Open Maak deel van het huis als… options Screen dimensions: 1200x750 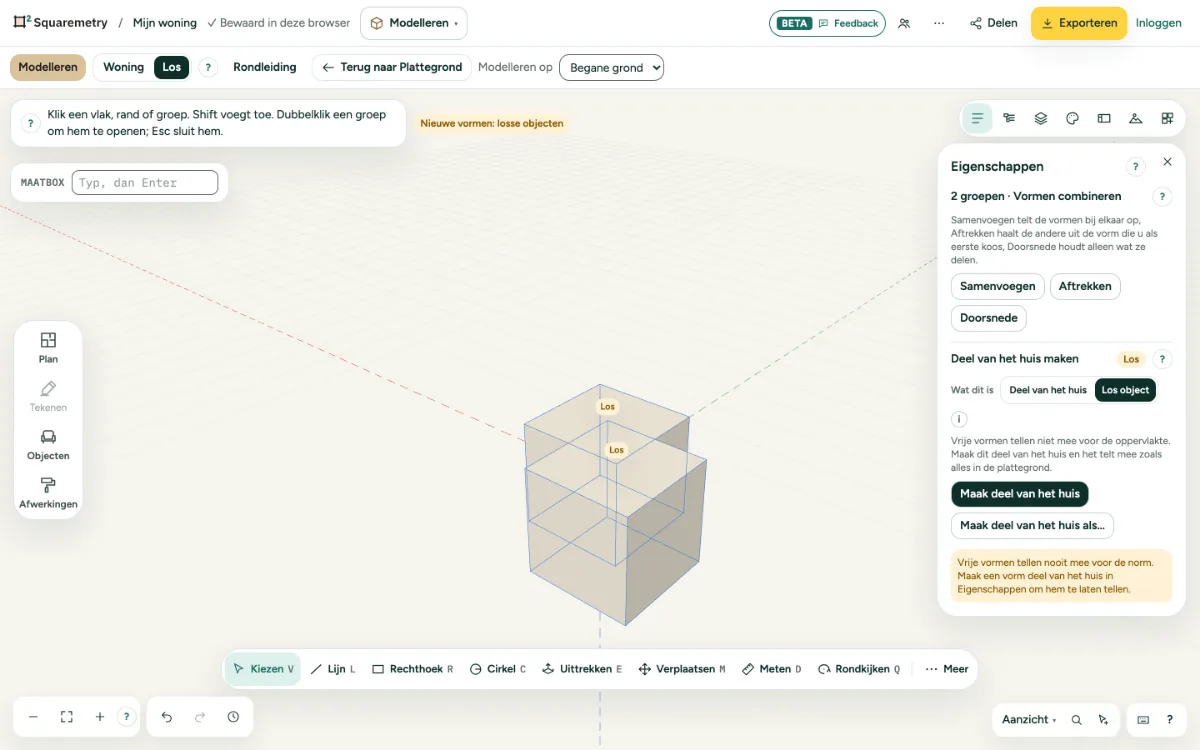(x=1032, y=525)
